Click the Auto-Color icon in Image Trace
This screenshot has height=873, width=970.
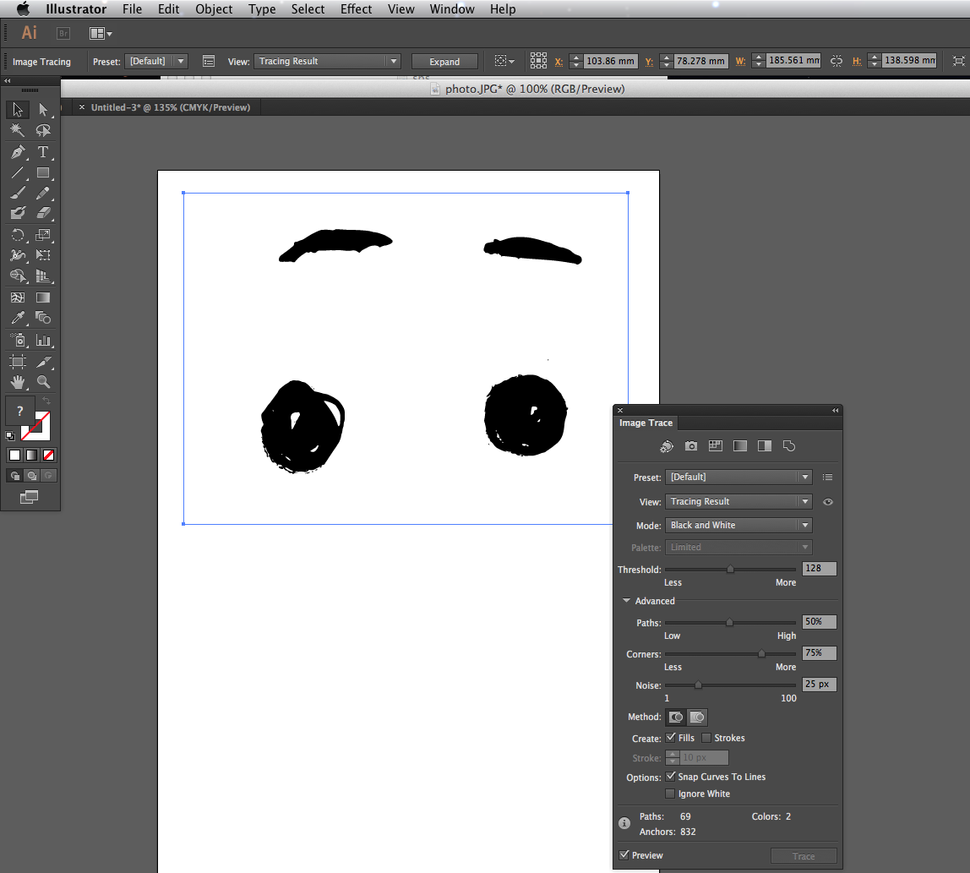[666, 447]
